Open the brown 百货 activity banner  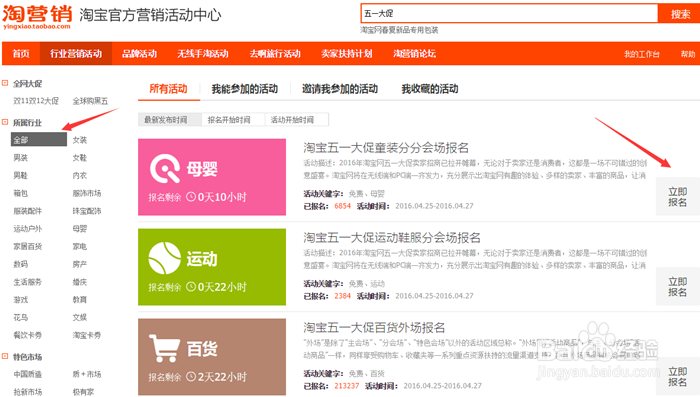click(212, 357)
